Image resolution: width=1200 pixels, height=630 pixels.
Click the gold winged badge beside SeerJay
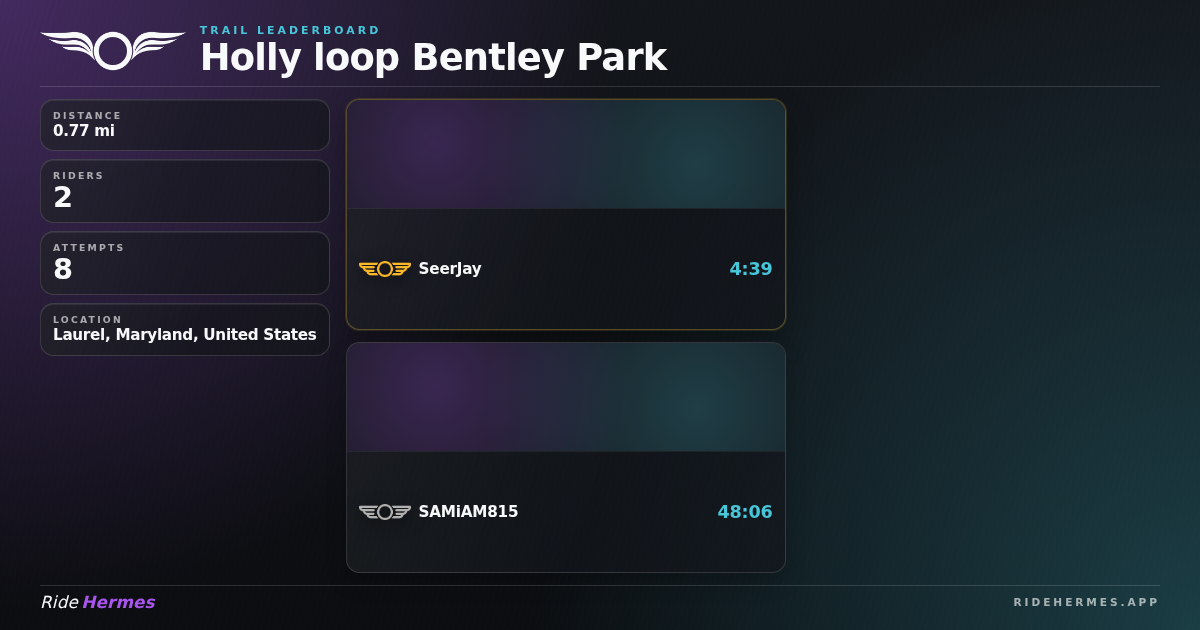(x=385, y=269)
